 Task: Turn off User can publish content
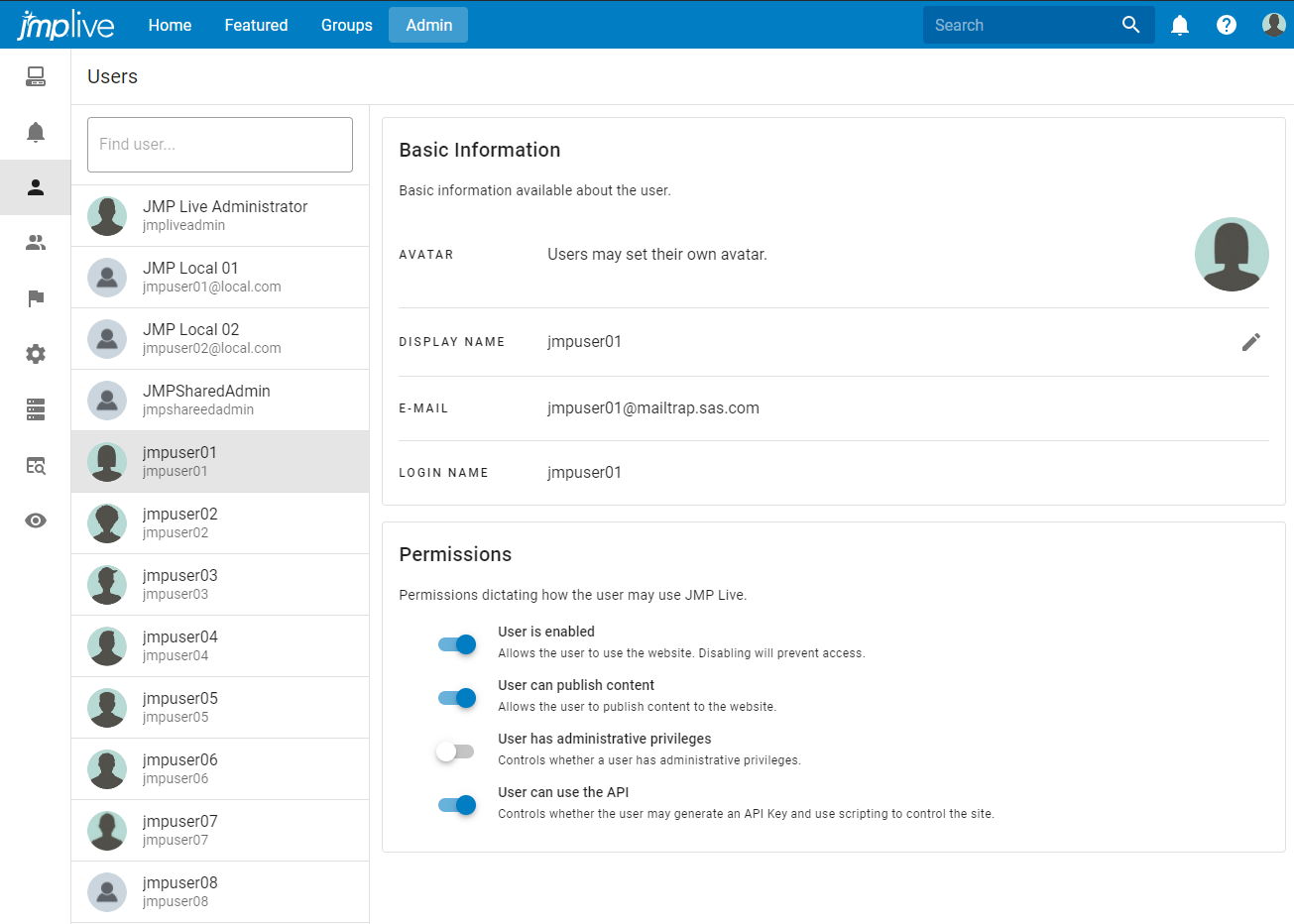456,697
